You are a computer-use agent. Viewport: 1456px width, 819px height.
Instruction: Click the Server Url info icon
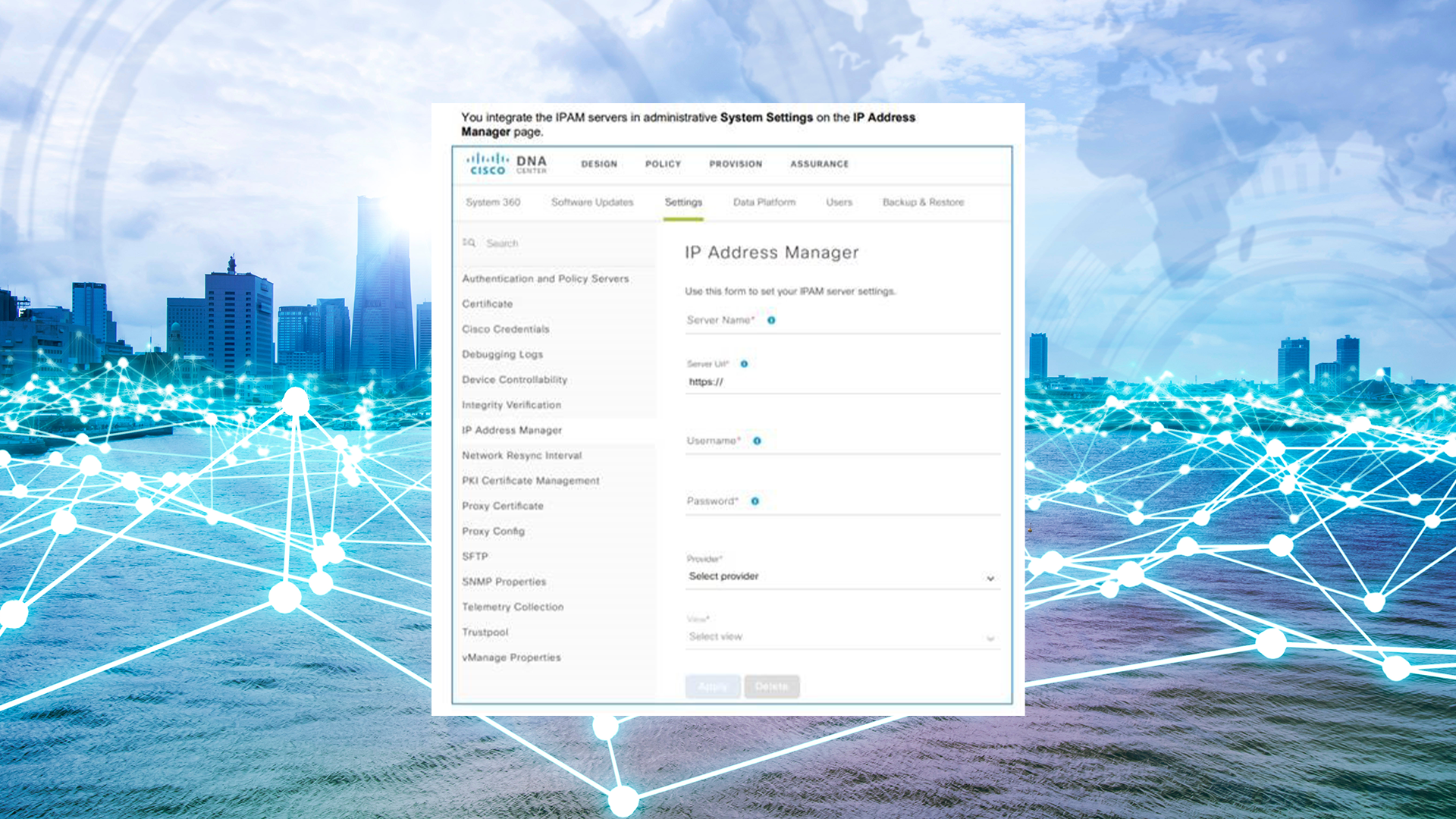744,364
